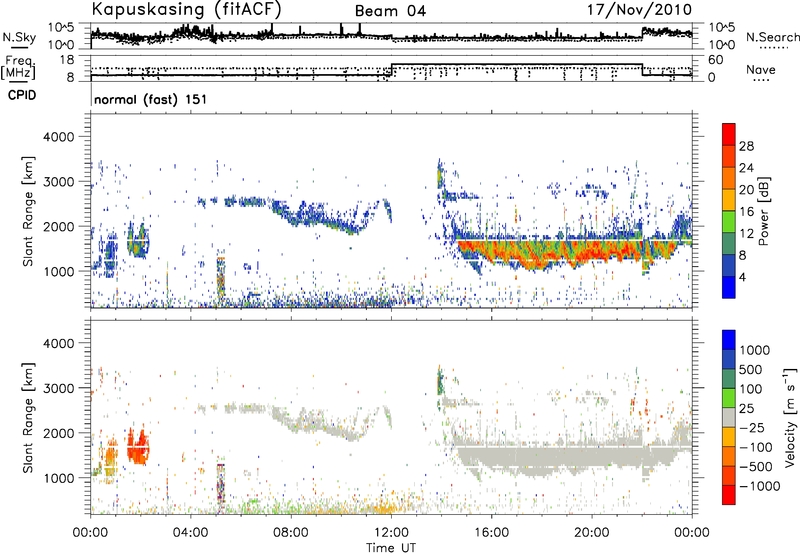The height and width of the screenshot is (554, 800).
Task: Click the '08:00' time axis label
Action: click(x=291, y=533)
